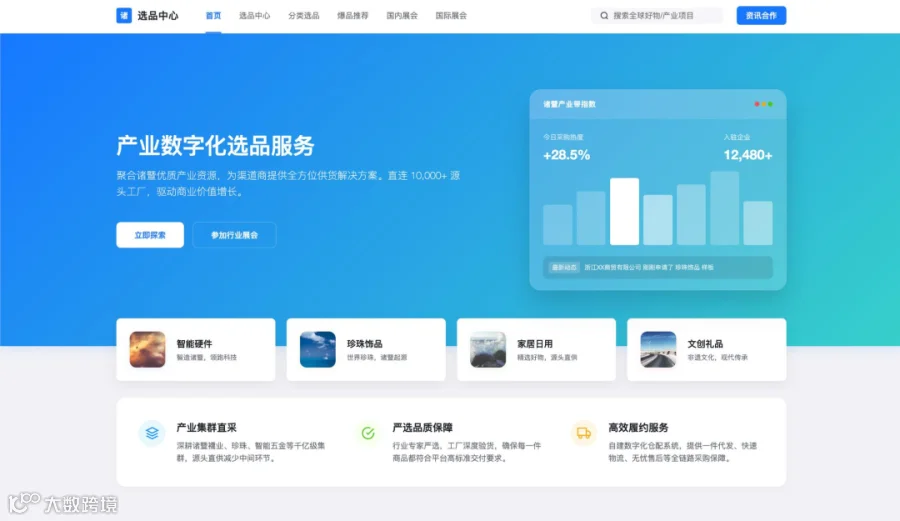Screen dimensions: 900x521
Task: Click the truck icon for 高效履约服务
Action: tap(584, 433)
